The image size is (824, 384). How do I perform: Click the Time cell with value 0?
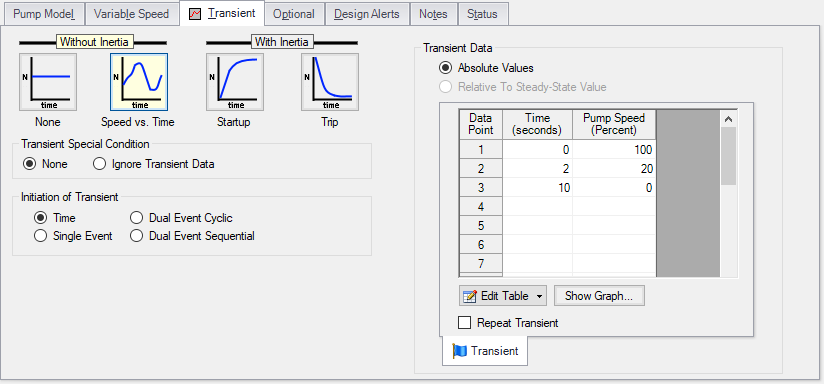pos(537,150)
